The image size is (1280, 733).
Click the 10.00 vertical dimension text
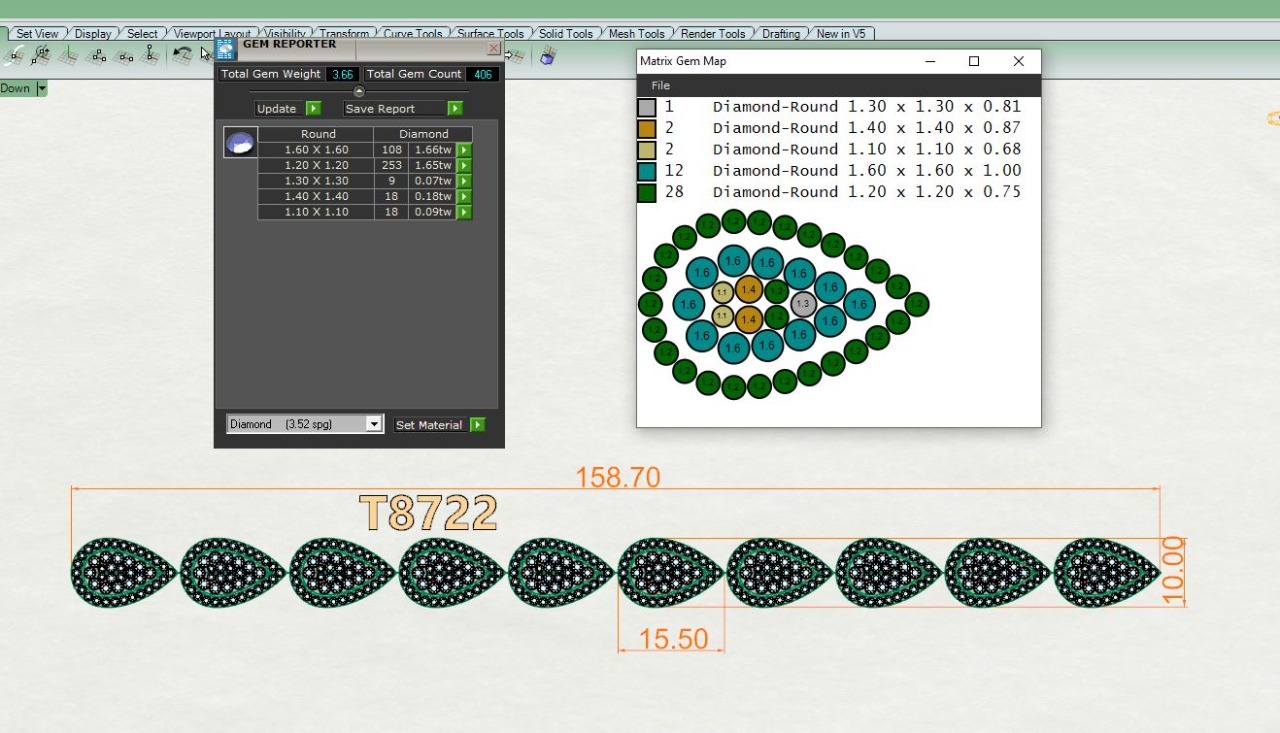(1173, 569)
